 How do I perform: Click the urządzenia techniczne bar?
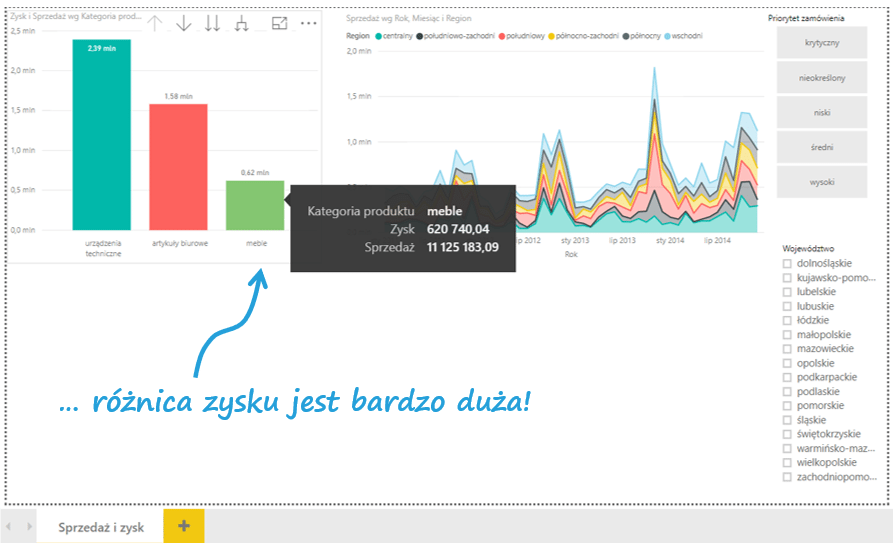[101, 135]
